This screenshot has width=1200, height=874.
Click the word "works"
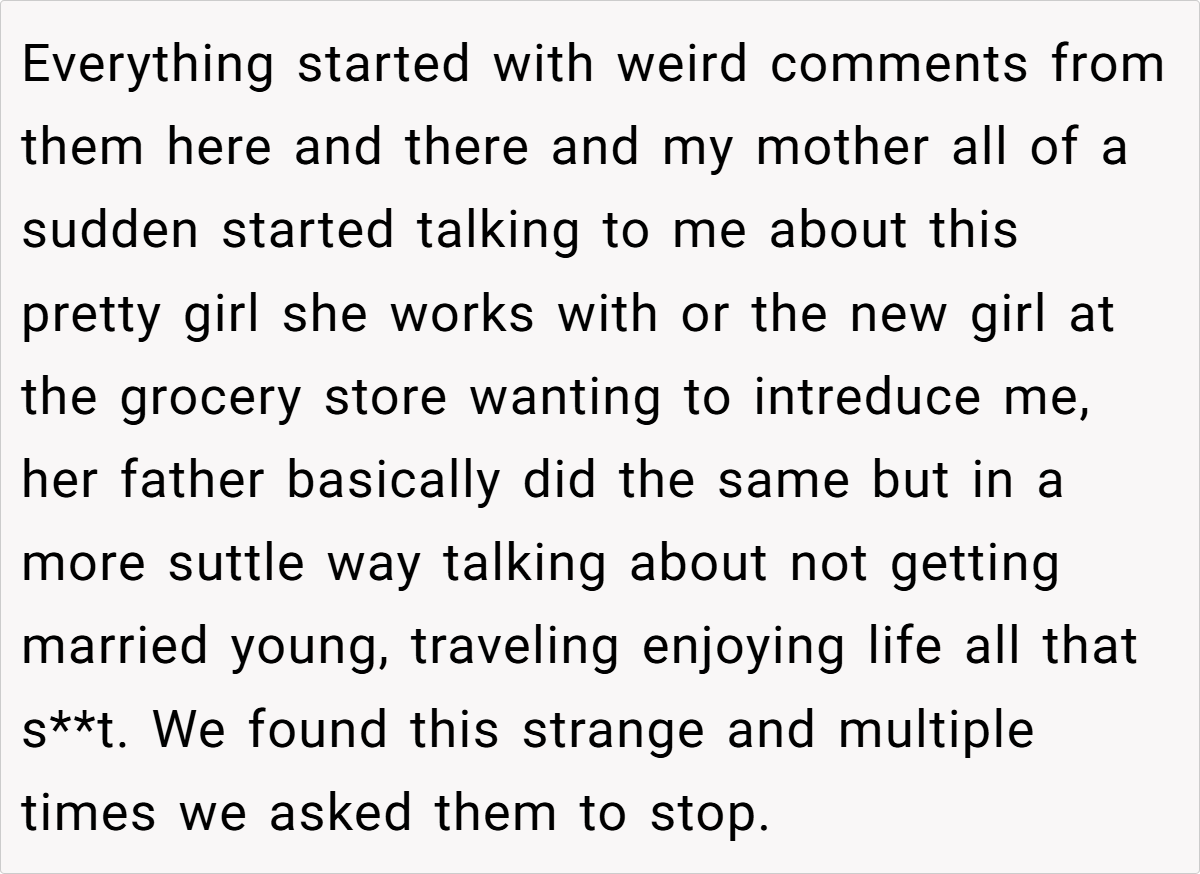tap(463, 314)
